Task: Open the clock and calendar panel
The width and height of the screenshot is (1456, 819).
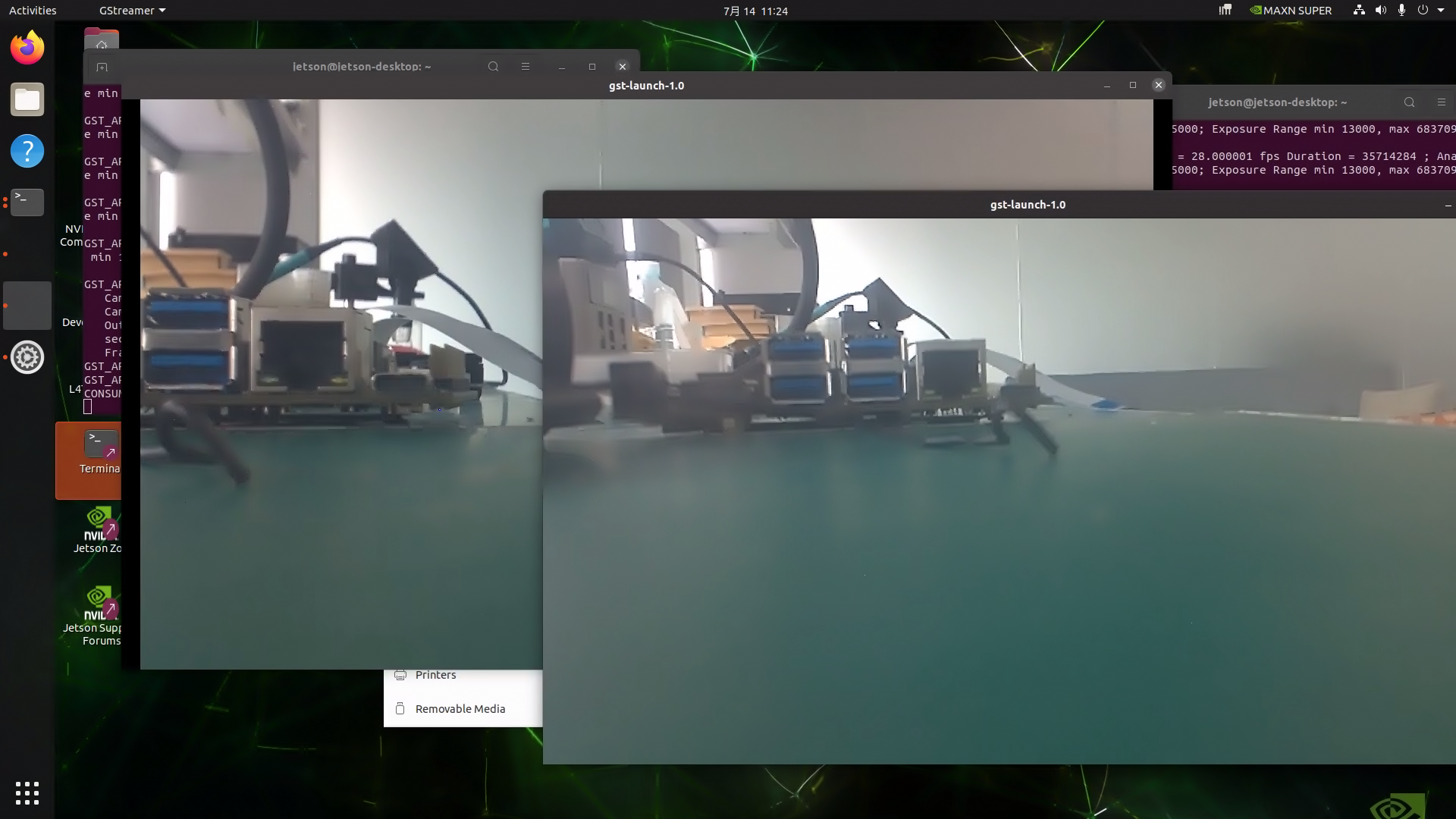Action: point(755,11)
